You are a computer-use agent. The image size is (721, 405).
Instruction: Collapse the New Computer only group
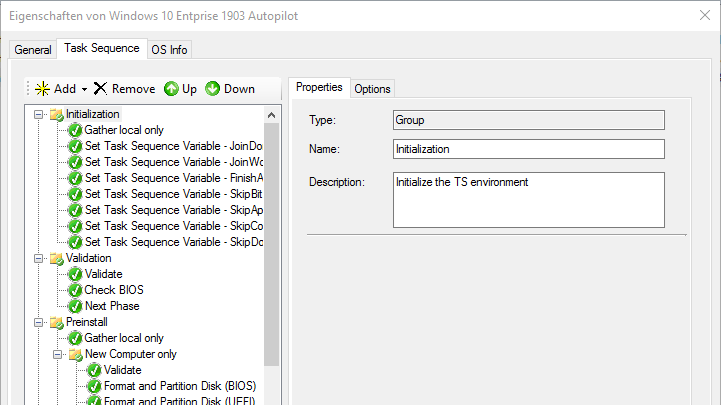click(x=57, y=354)
